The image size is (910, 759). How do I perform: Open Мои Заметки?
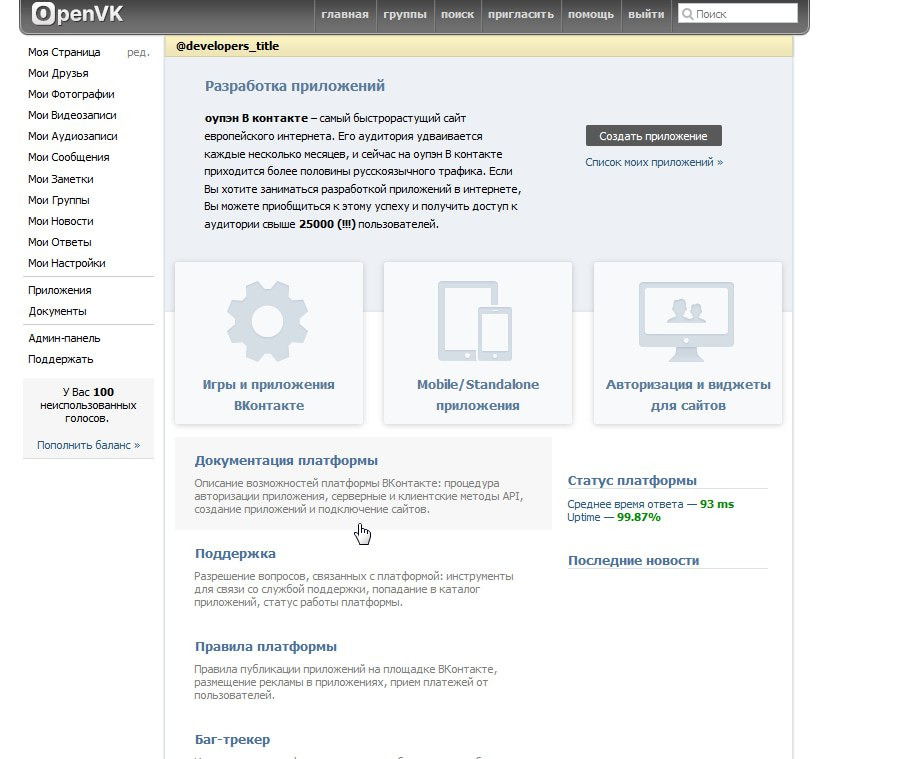[60, 179]
